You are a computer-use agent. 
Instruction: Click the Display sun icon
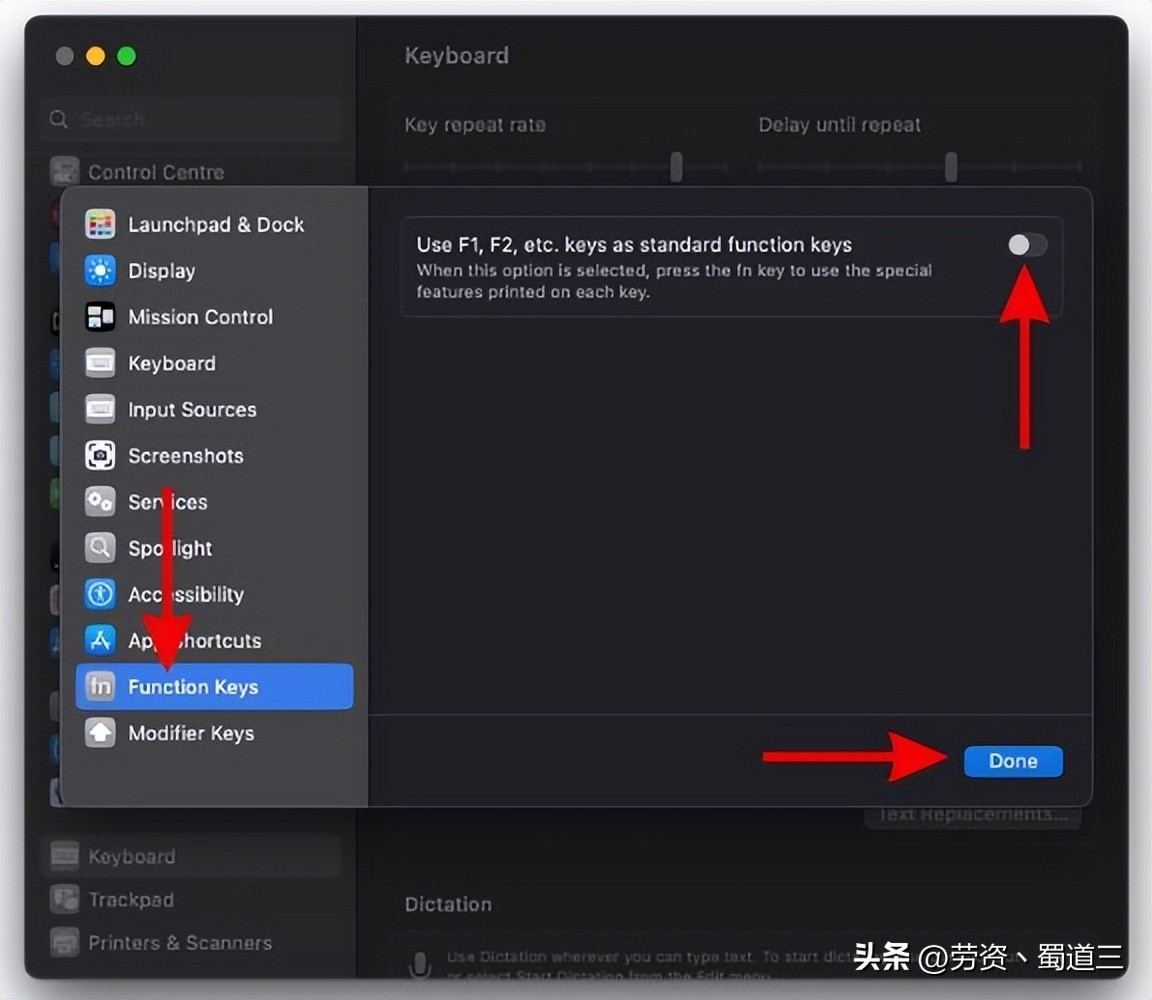[100, 270]
